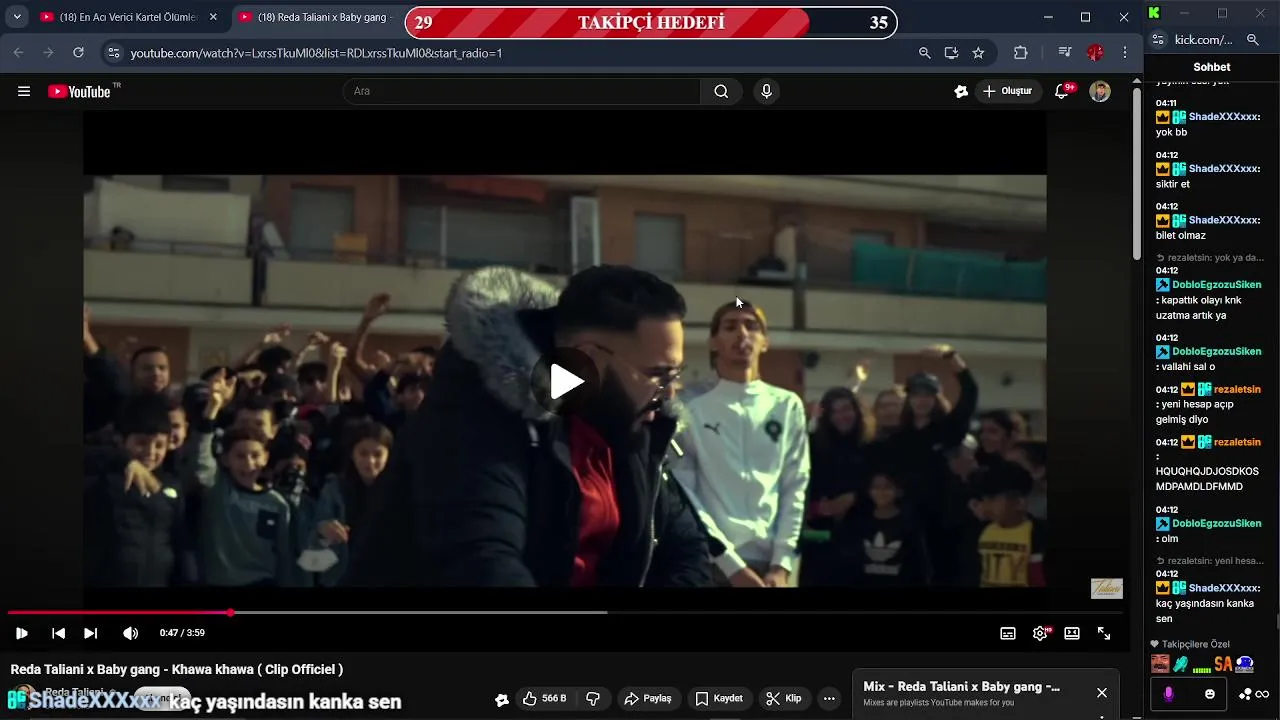Open site information icon beside URL
The width and height of the screenshot is (1280, 720).
[x=113, y=53]
